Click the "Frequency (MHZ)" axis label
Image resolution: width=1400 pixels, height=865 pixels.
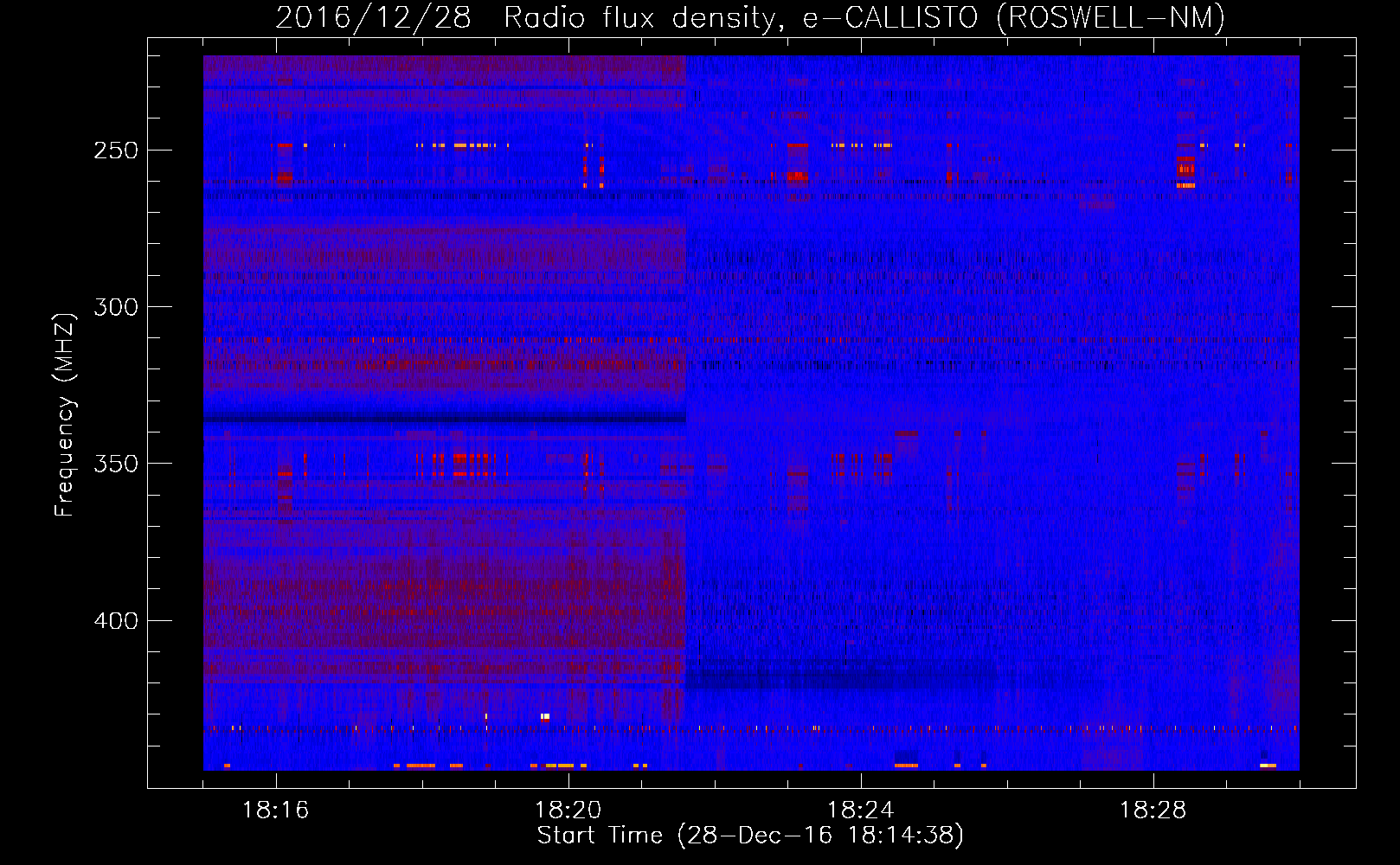pos(65,414)
